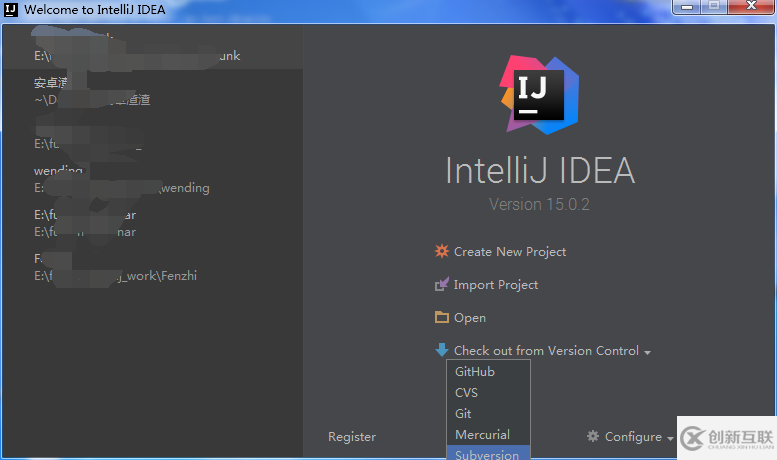Click Check out from Version Control
The width and height of the screenshot is (777, 460).
(546, 350)
